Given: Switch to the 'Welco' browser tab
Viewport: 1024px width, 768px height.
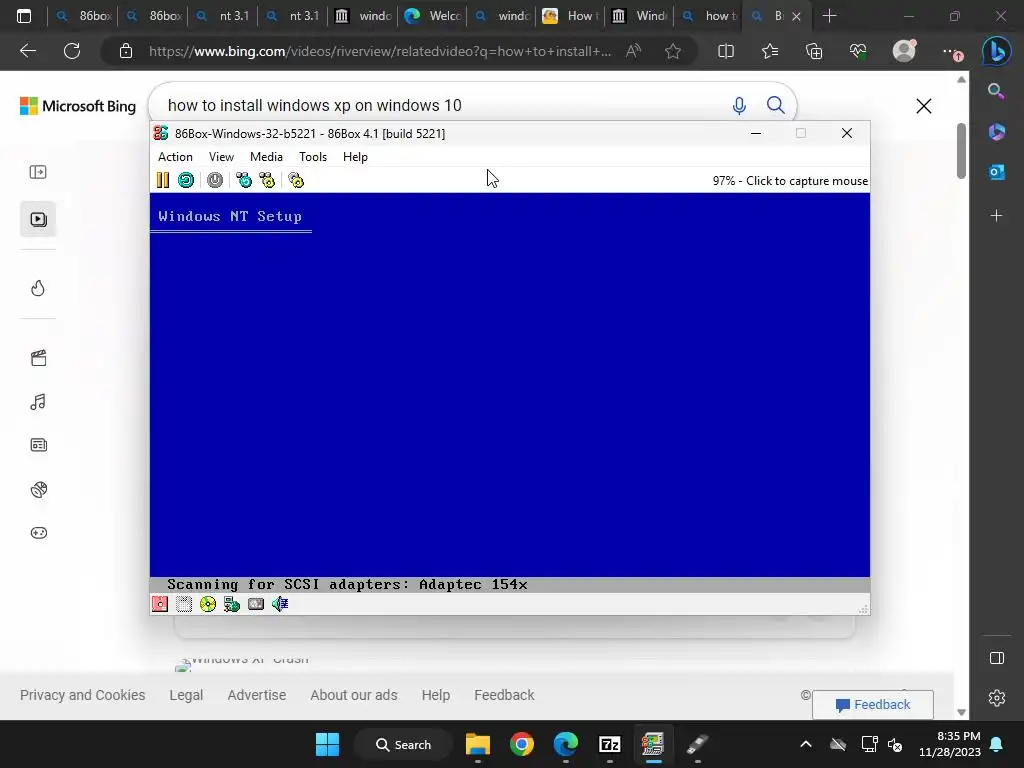Looking at the screenshot, I should [x=432, y=16].
